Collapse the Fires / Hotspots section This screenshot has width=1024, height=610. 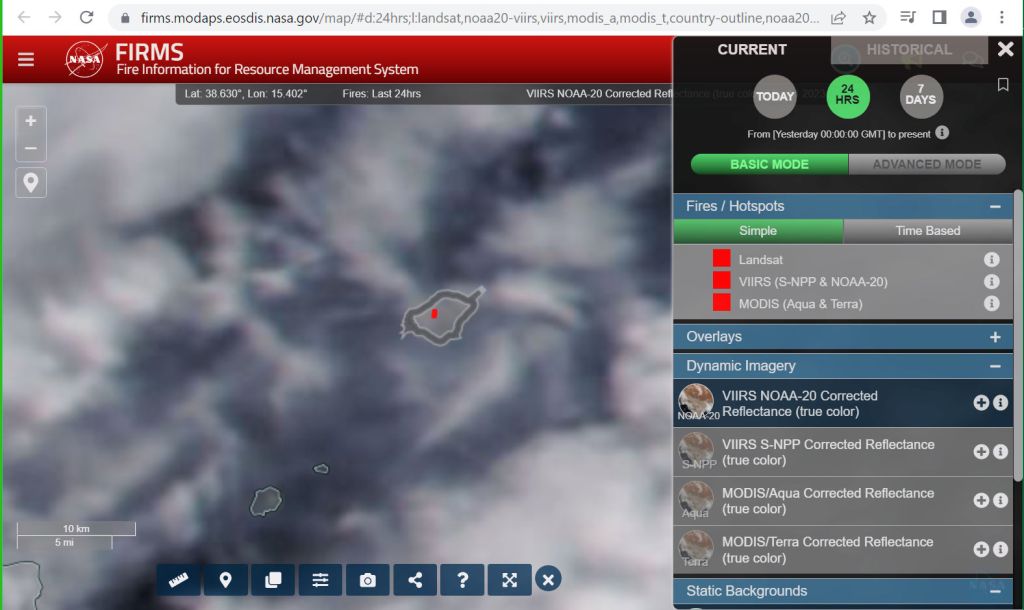994,207
